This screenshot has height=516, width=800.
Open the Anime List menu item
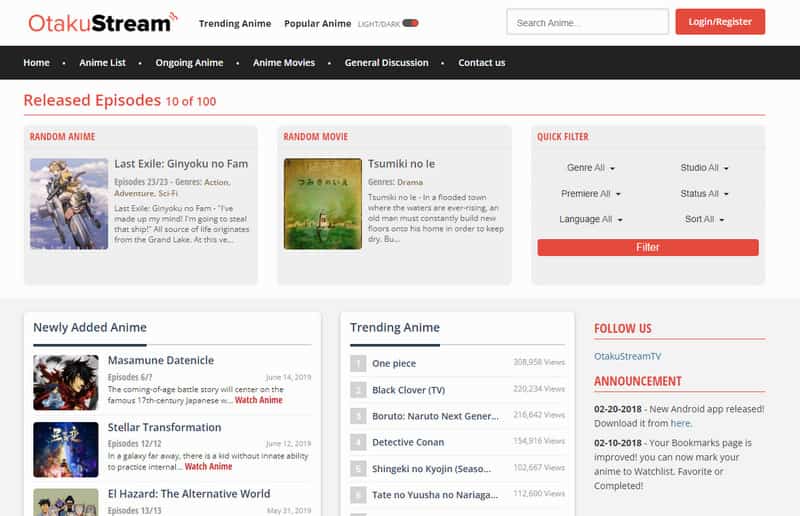[x=103, y=62]
